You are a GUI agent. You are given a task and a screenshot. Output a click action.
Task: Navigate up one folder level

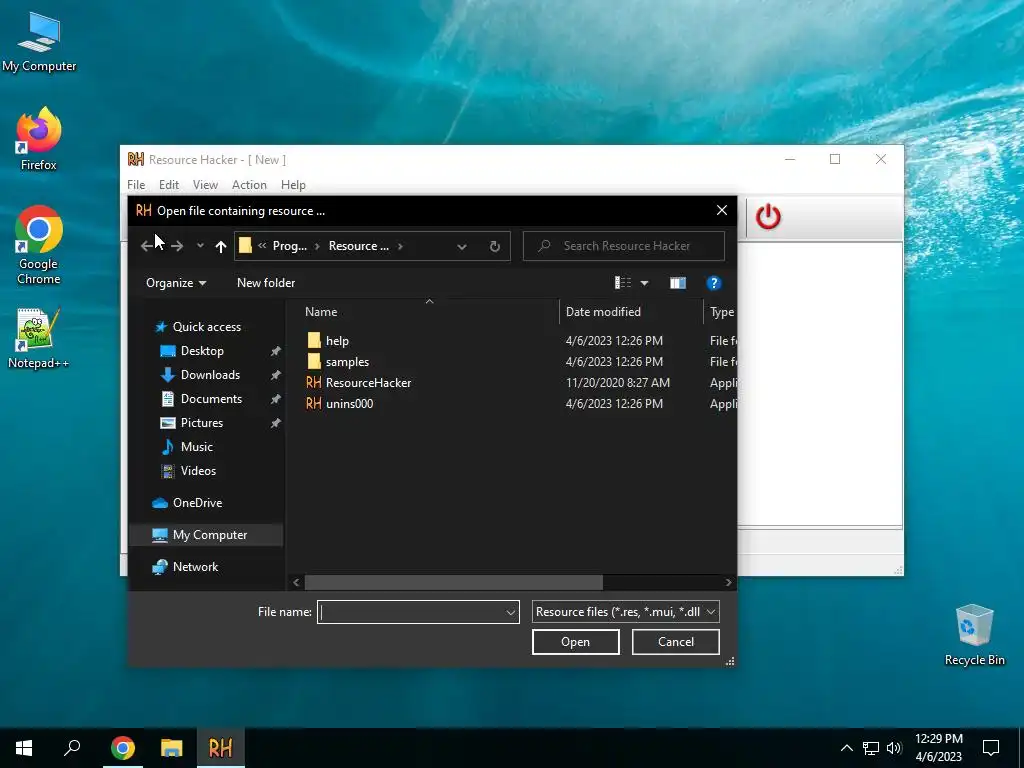coord(221,246)
